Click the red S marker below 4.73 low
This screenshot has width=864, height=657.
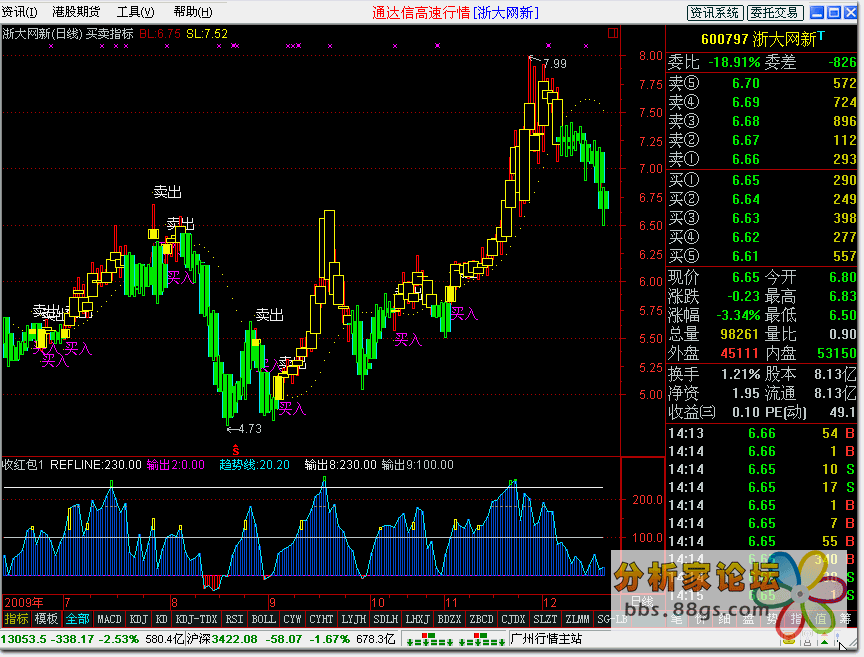point(236,449)
